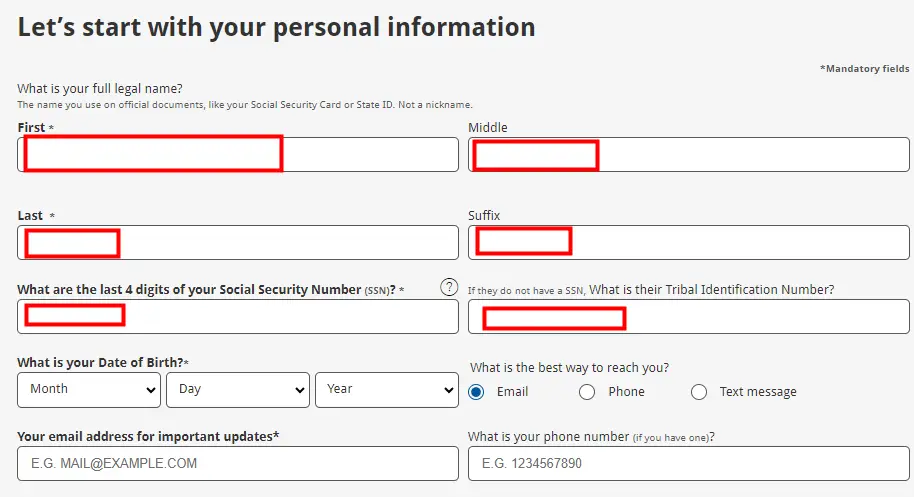Click the Tribal Identification Number field
914x497 pixels.
click(x=688, y=316)
